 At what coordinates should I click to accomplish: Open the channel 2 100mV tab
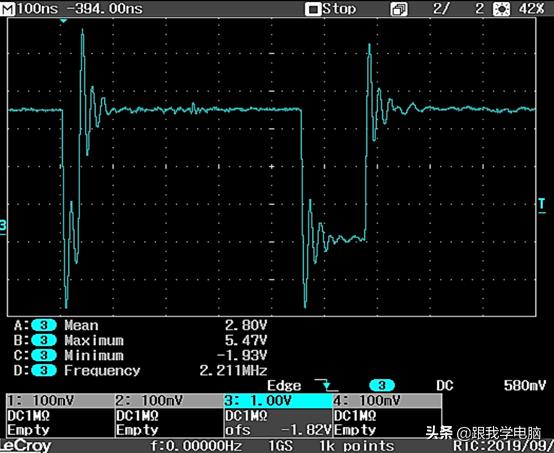tap(170, 401)
